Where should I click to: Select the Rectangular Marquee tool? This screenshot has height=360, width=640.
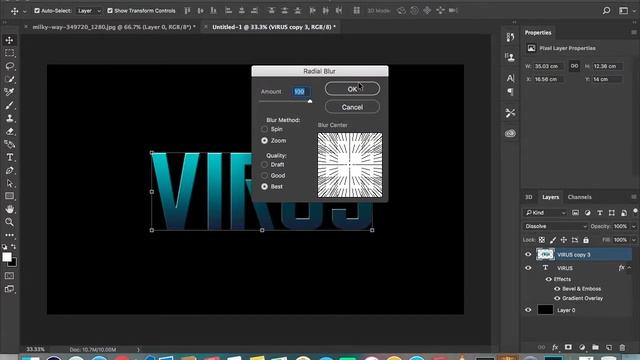pos(9,53)
